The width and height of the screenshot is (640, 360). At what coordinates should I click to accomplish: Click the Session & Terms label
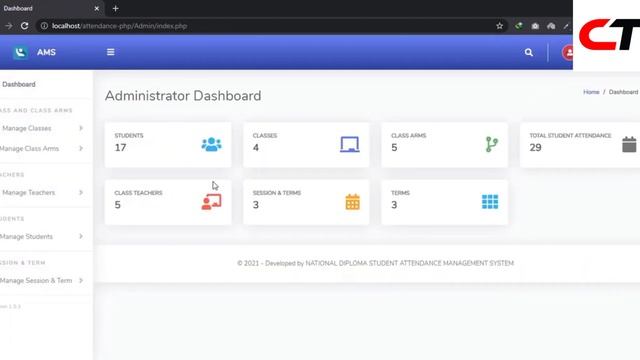coord(277,193)
